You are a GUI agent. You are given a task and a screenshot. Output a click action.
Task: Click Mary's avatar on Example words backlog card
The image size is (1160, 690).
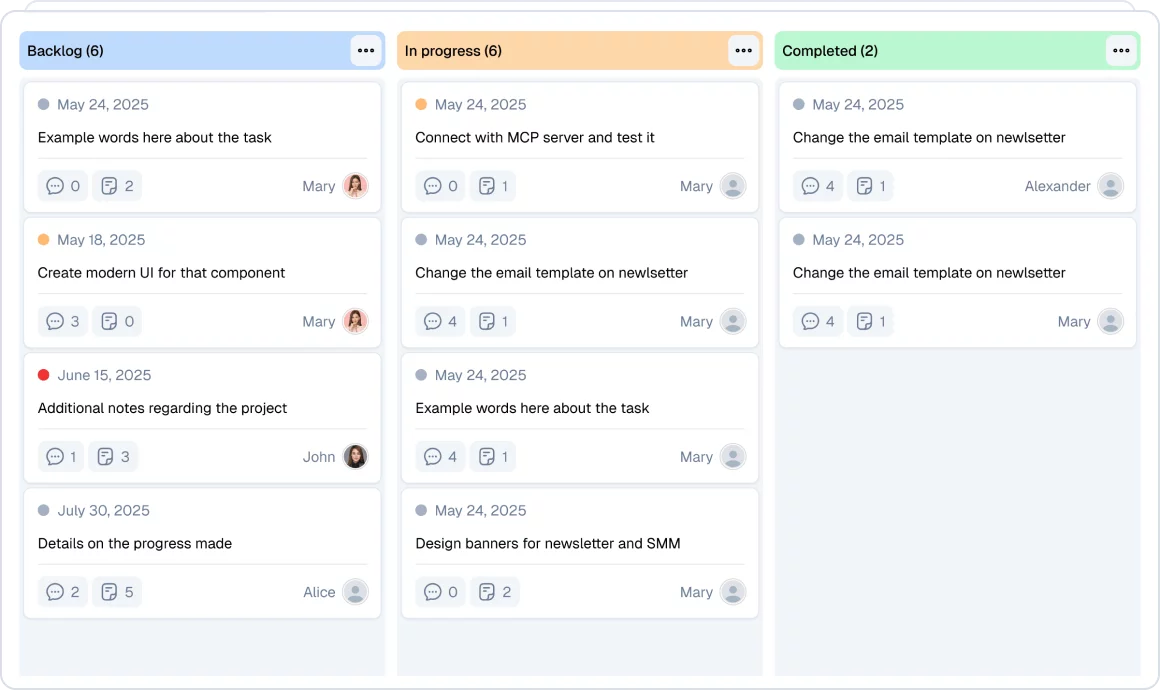coord(355,186)
